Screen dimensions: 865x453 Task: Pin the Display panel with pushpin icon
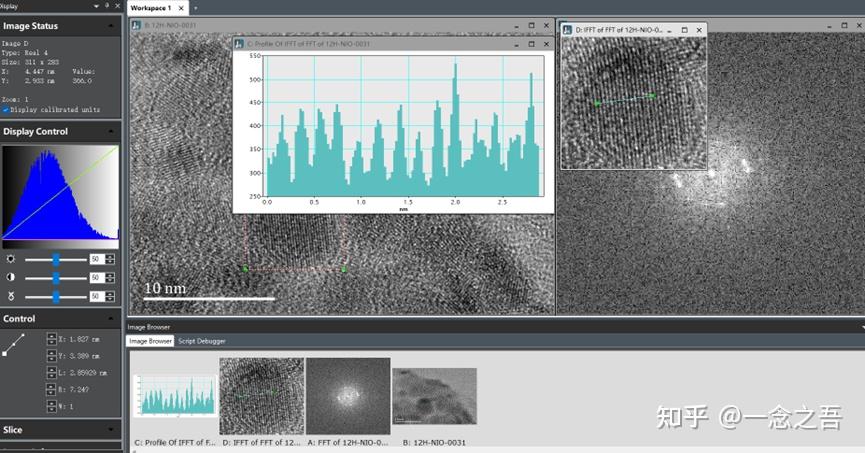107,6
